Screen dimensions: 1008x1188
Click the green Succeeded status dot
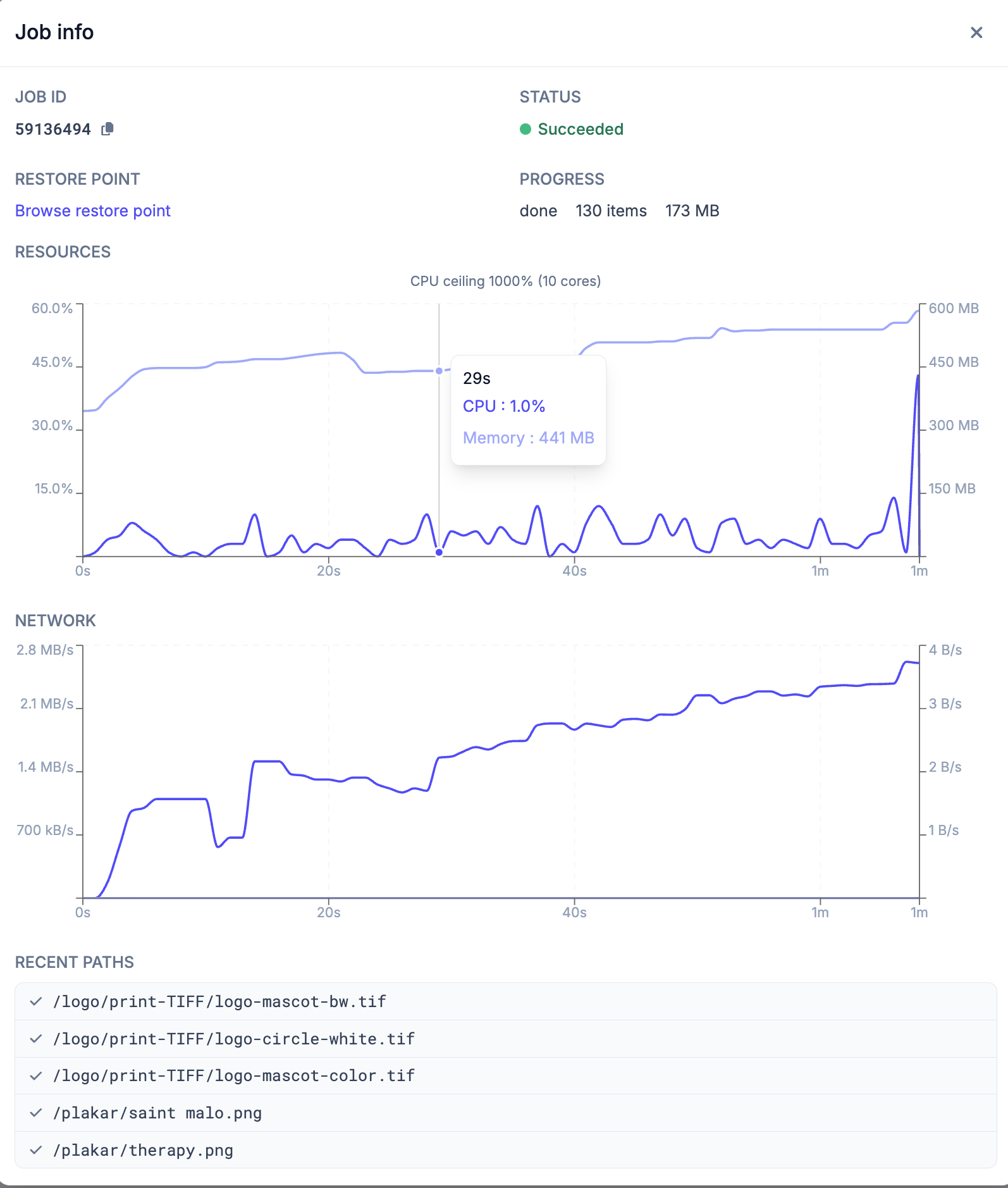[x=526, y=129]
